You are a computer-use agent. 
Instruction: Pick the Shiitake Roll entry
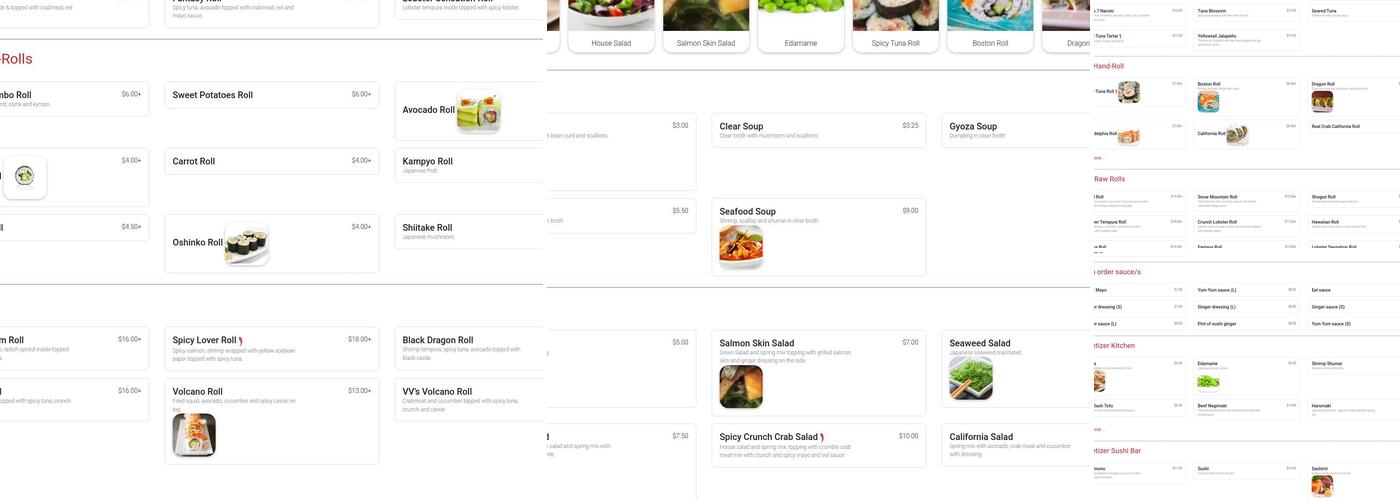(470, 231)
